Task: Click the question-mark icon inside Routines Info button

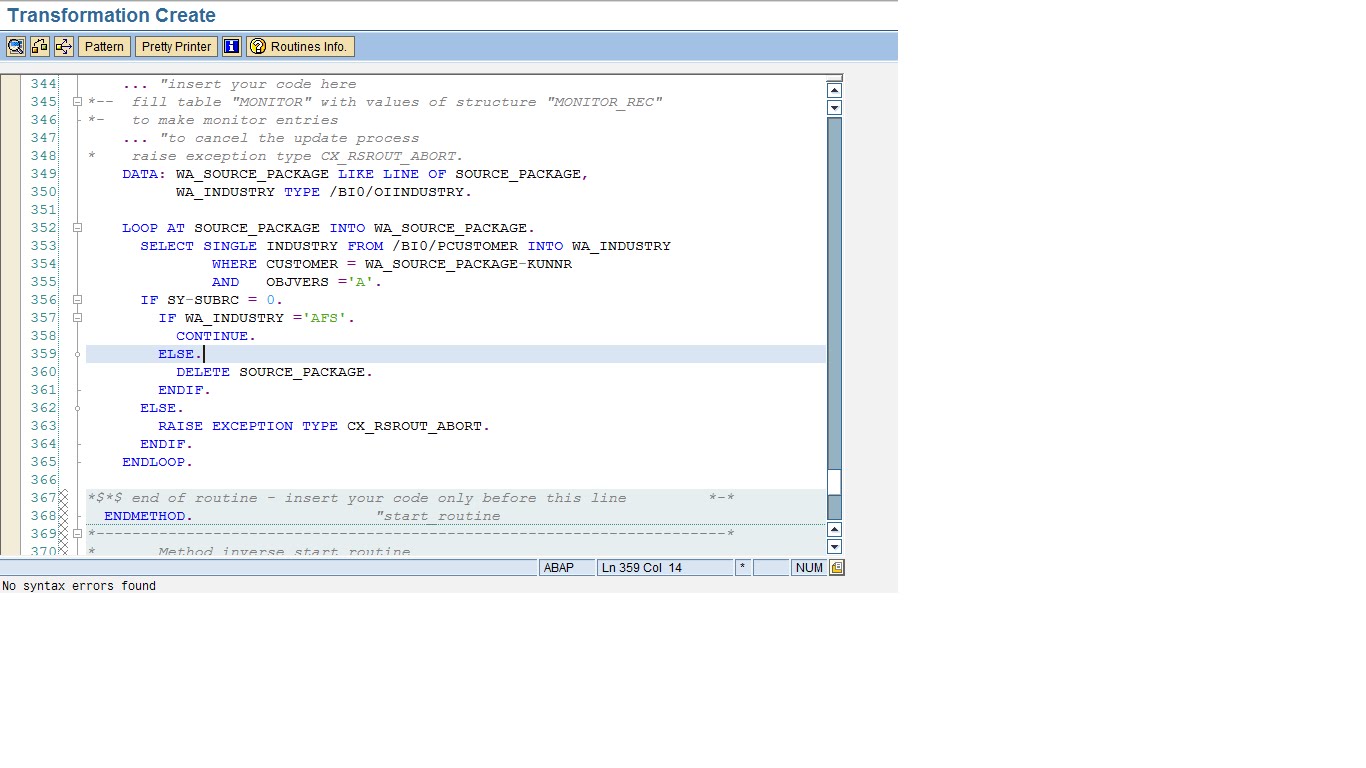Action: tap(259, 45)
